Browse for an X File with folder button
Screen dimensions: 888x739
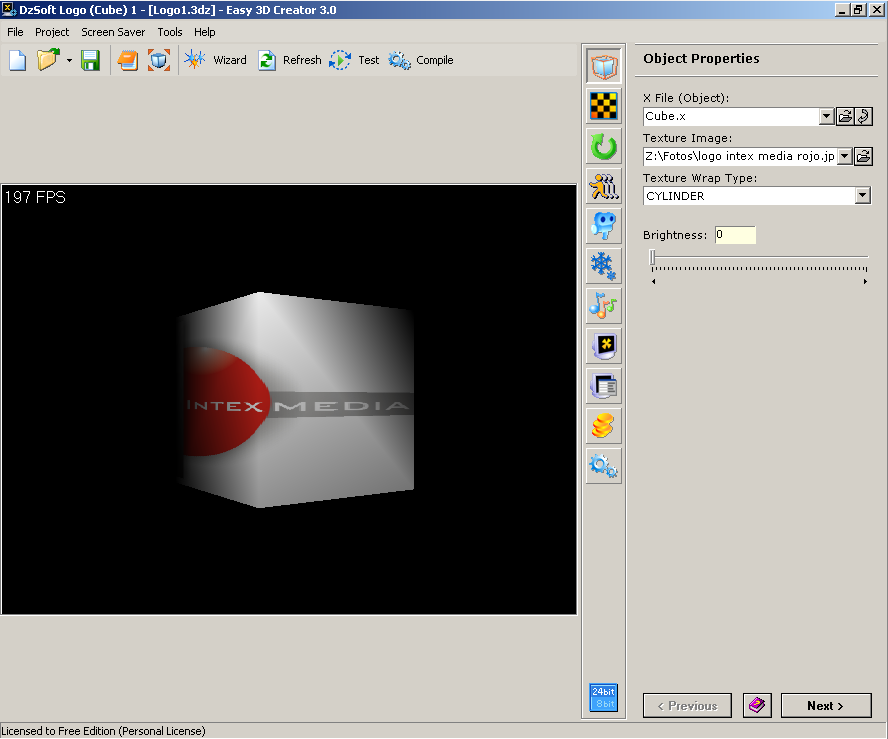pyautogui.click(x=845, y=117)
